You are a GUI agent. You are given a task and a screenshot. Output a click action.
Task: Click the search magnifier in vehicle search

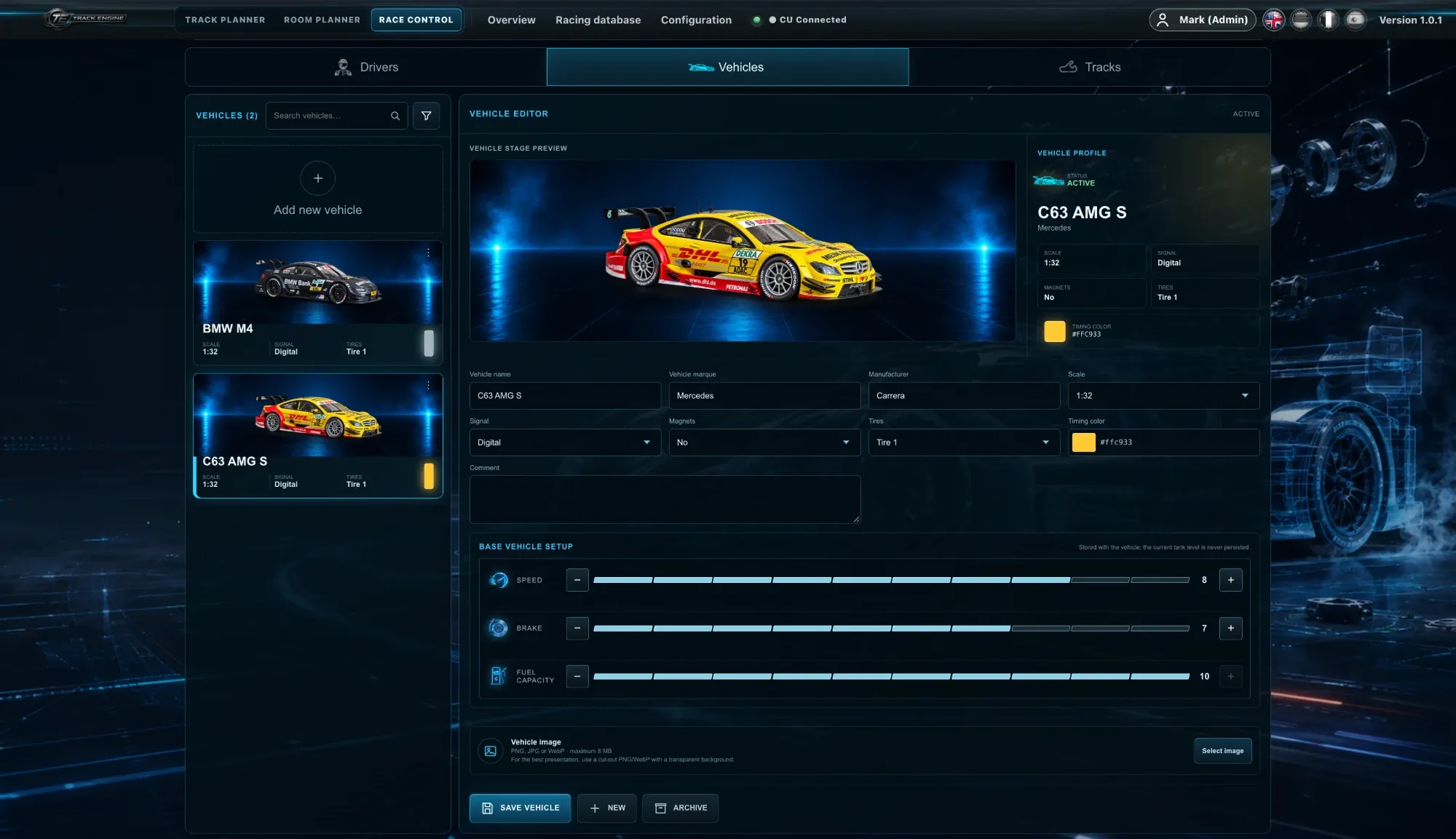pos(395,116)
